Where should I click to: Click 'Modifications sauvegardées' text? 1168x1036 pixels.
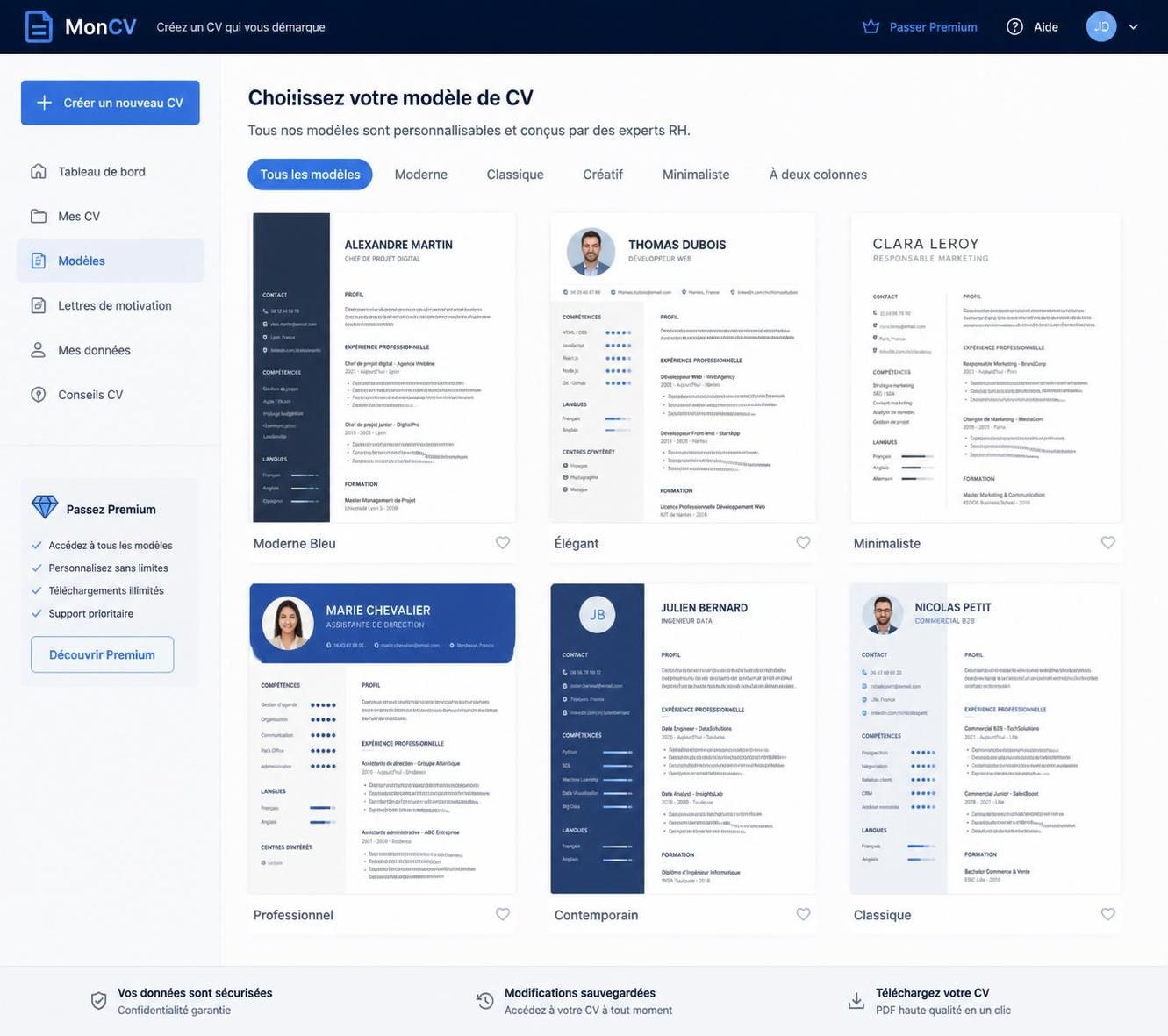[580, 993]
